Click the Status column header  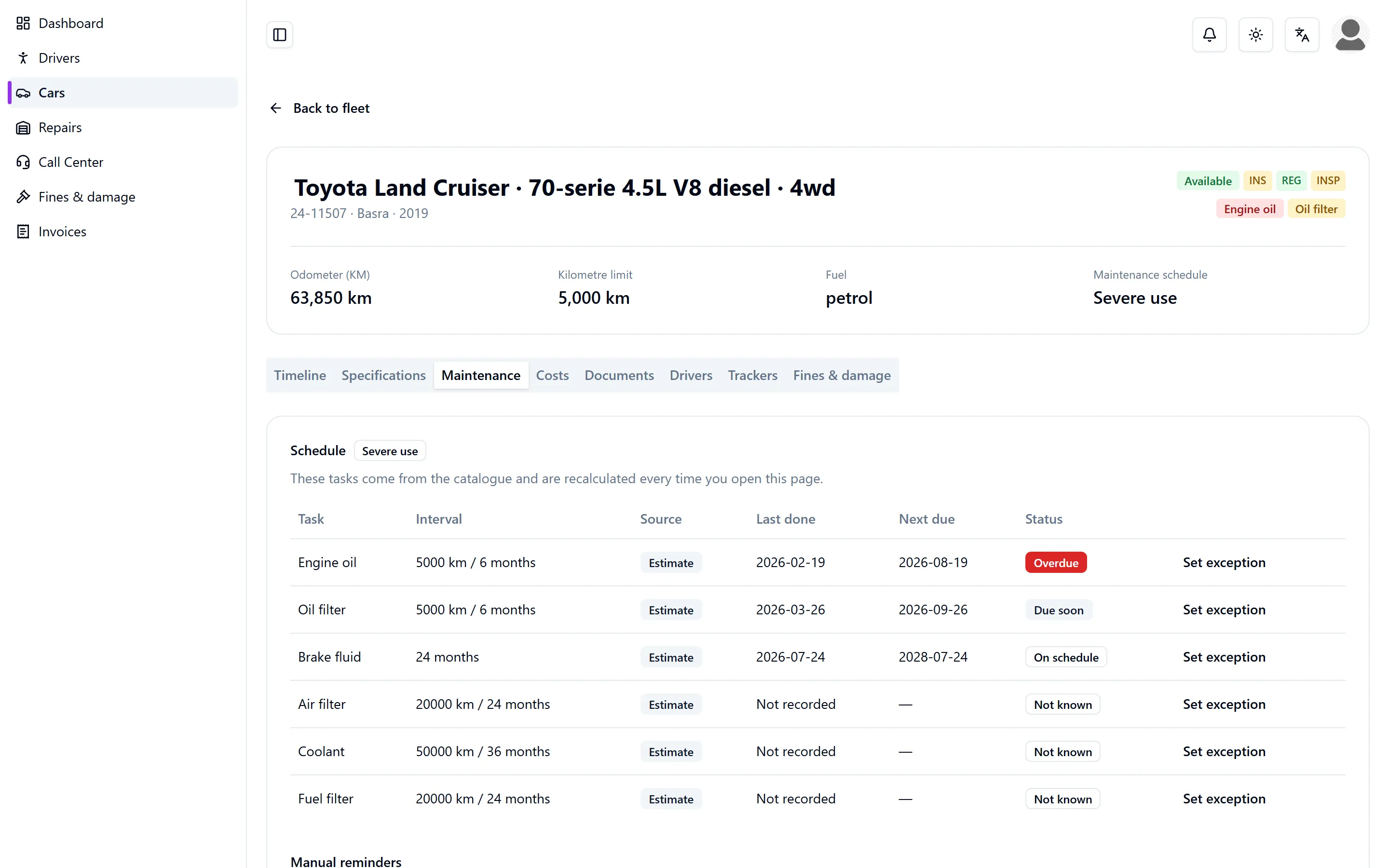tap(1044, 519)
